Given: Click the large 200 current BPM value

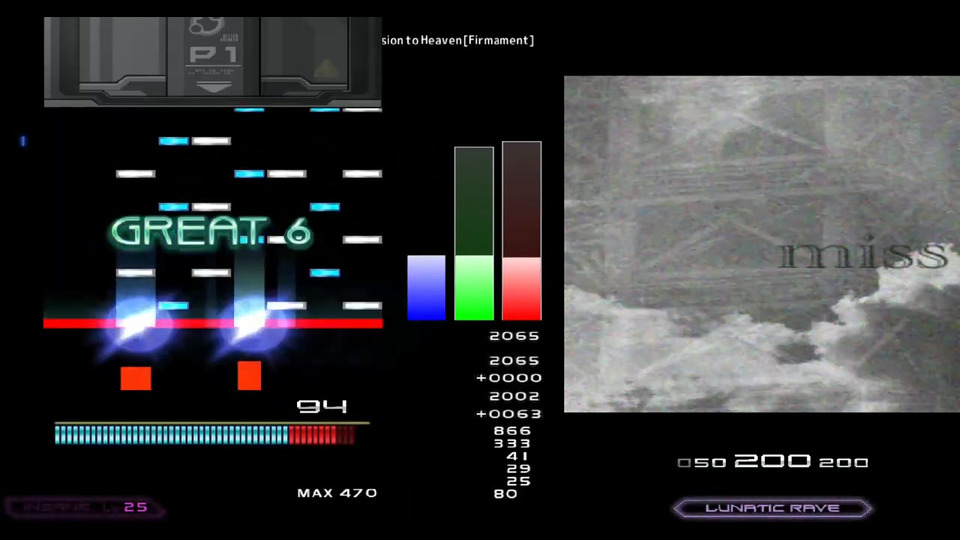Looking at the screenshot, I should (x=773, y=460).
